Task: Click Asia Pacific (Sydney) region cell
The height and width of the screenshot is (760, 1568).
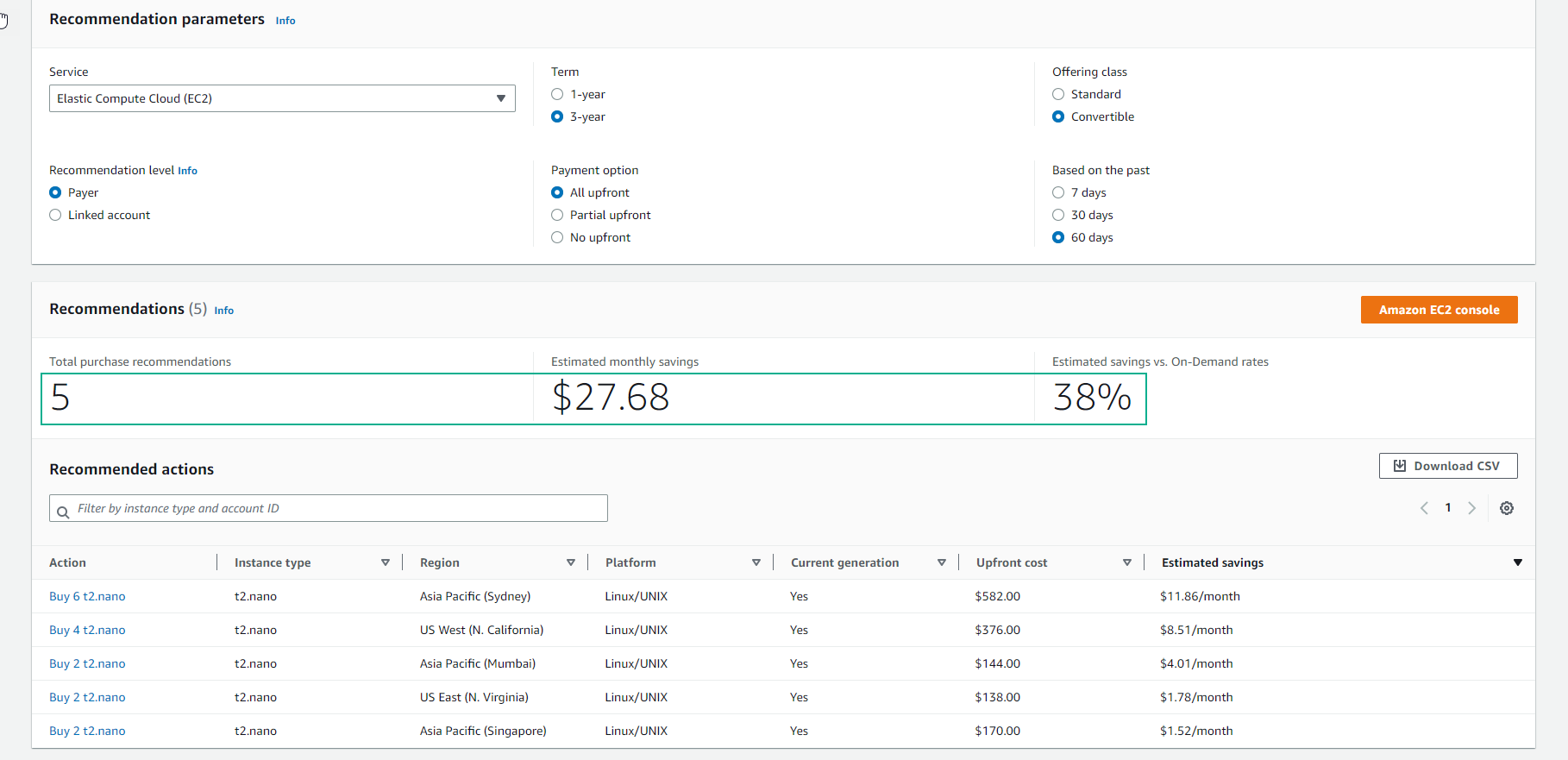Action: coord(475,596)
